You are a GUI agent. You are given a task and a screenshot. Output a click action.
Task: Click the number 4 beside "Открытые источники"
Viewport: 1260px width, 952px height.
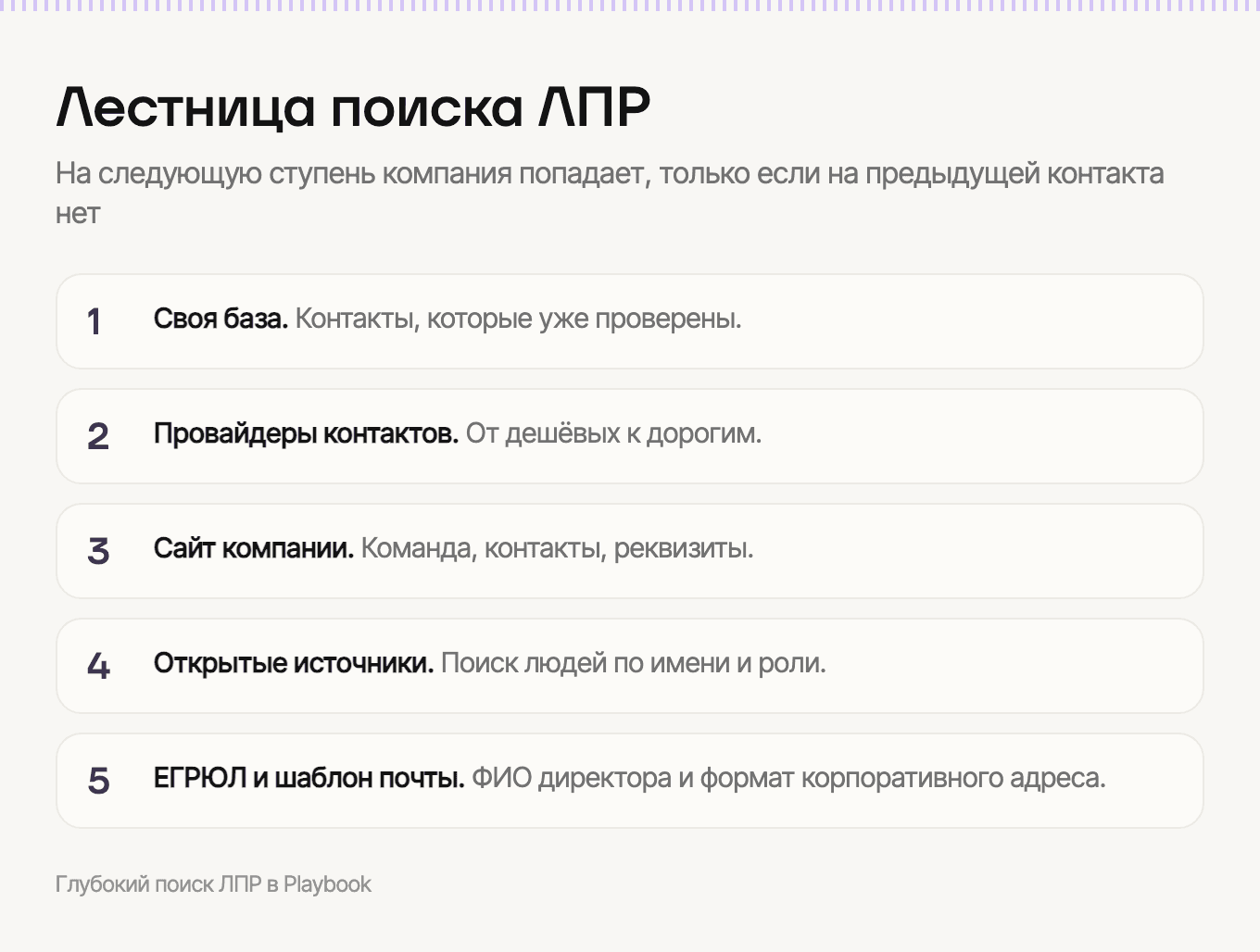[x=98, y=667]
